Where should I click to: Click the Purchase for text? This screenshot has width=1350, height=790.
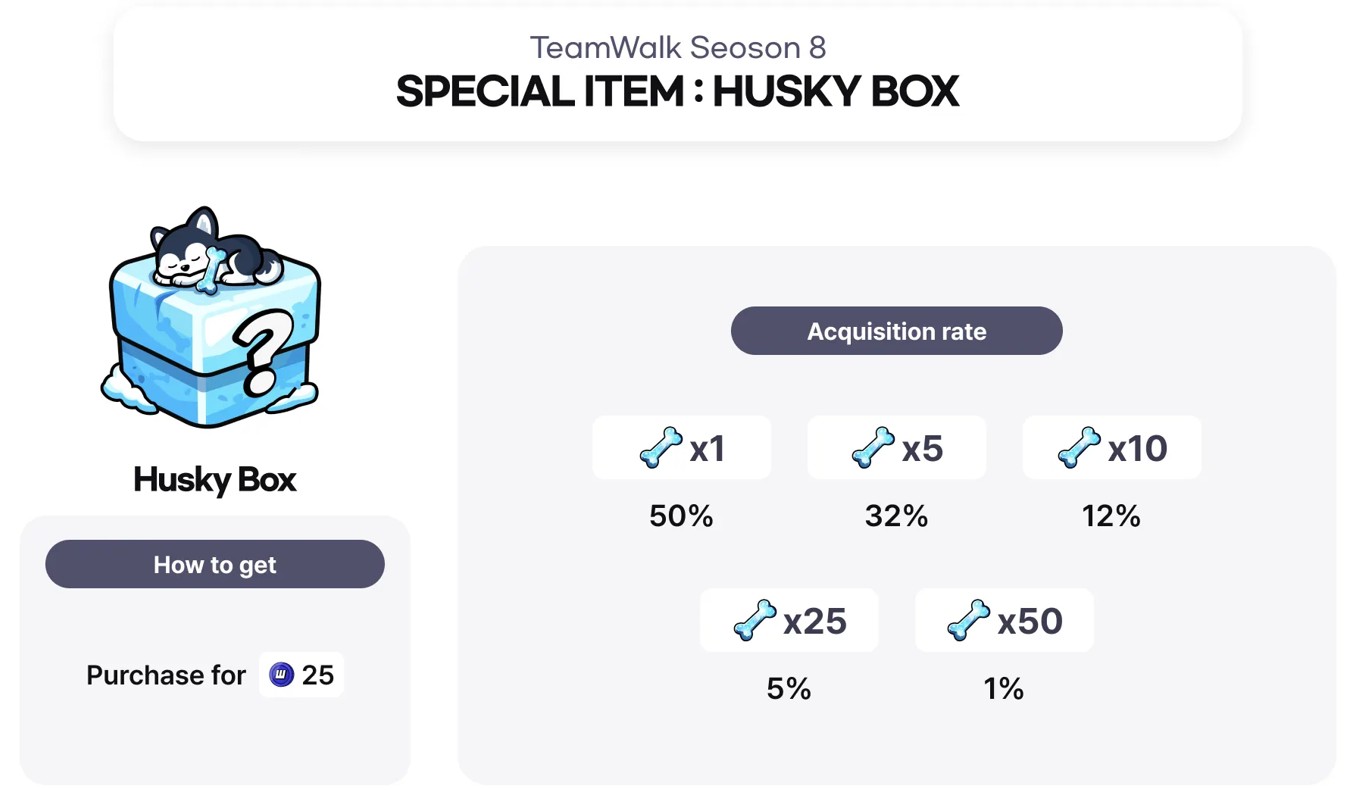166,676
